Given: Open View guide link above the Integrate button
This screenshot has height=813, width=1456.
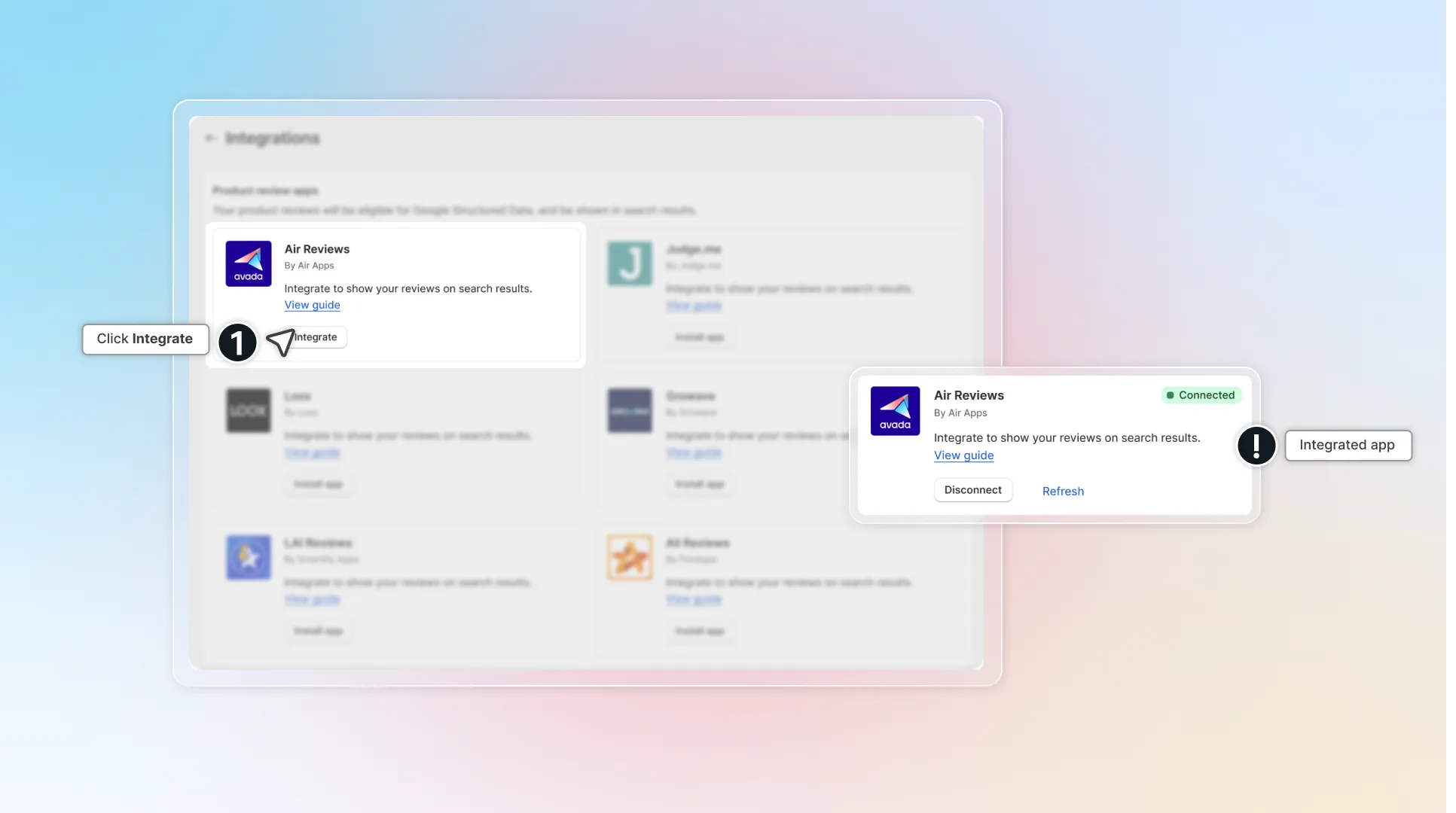Looking at the screenshot, I should click(312, 305).
